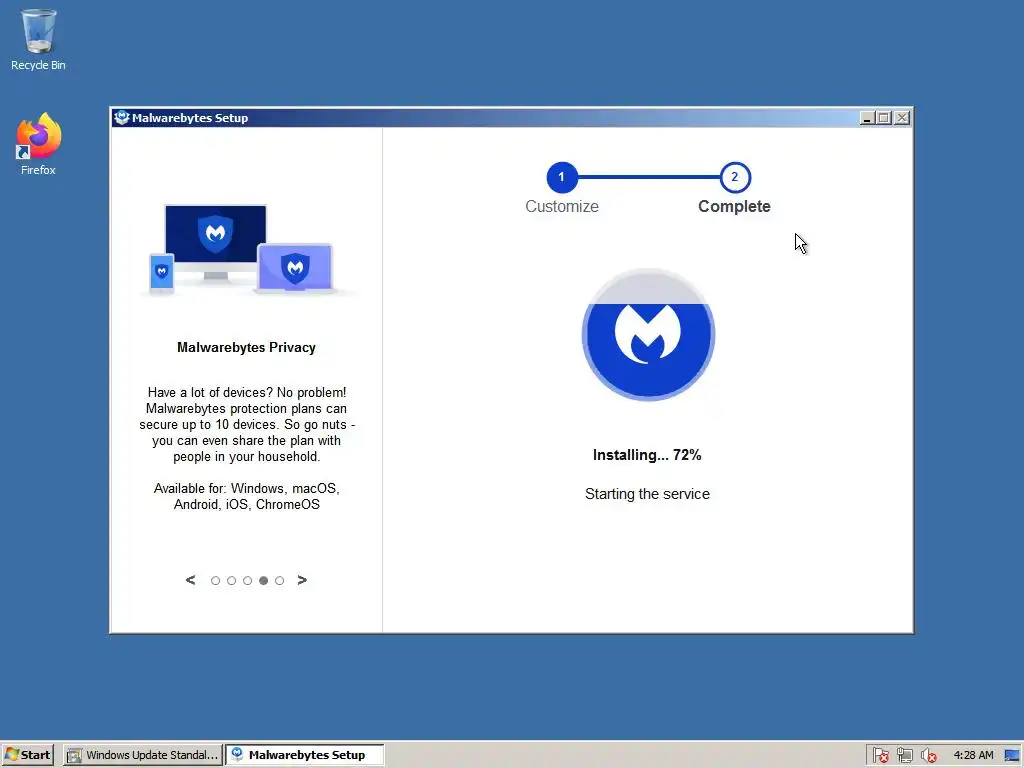Jump to second carousel slide dot
1024x768 pixels.
click(x=231, y=581)
